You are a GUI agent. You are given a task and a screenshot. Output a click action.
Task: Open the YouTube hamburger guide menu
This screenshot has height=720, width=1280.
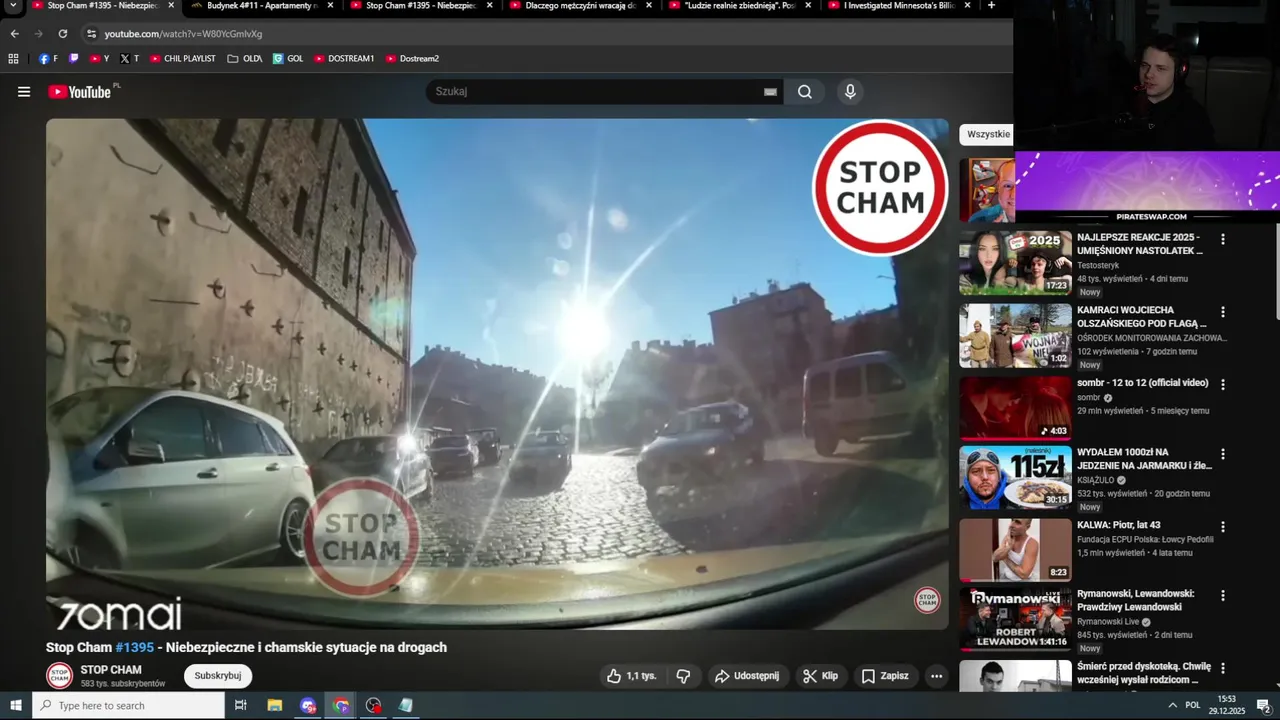click(x=24, y=92)
